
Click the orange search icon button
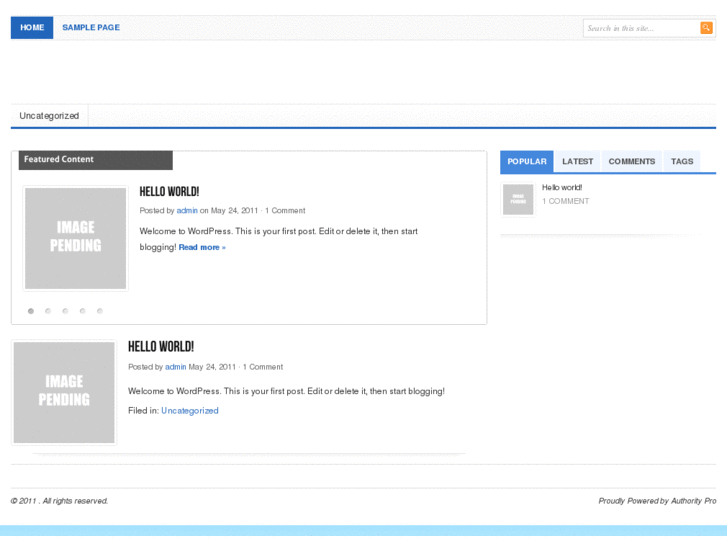[x=706, y=28]
